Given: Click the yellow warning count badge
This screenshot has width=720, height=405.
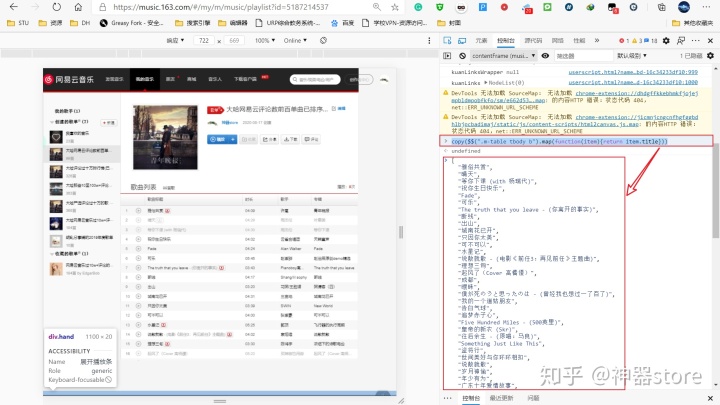Looking at the screenshot, I should tap(637, 40).
